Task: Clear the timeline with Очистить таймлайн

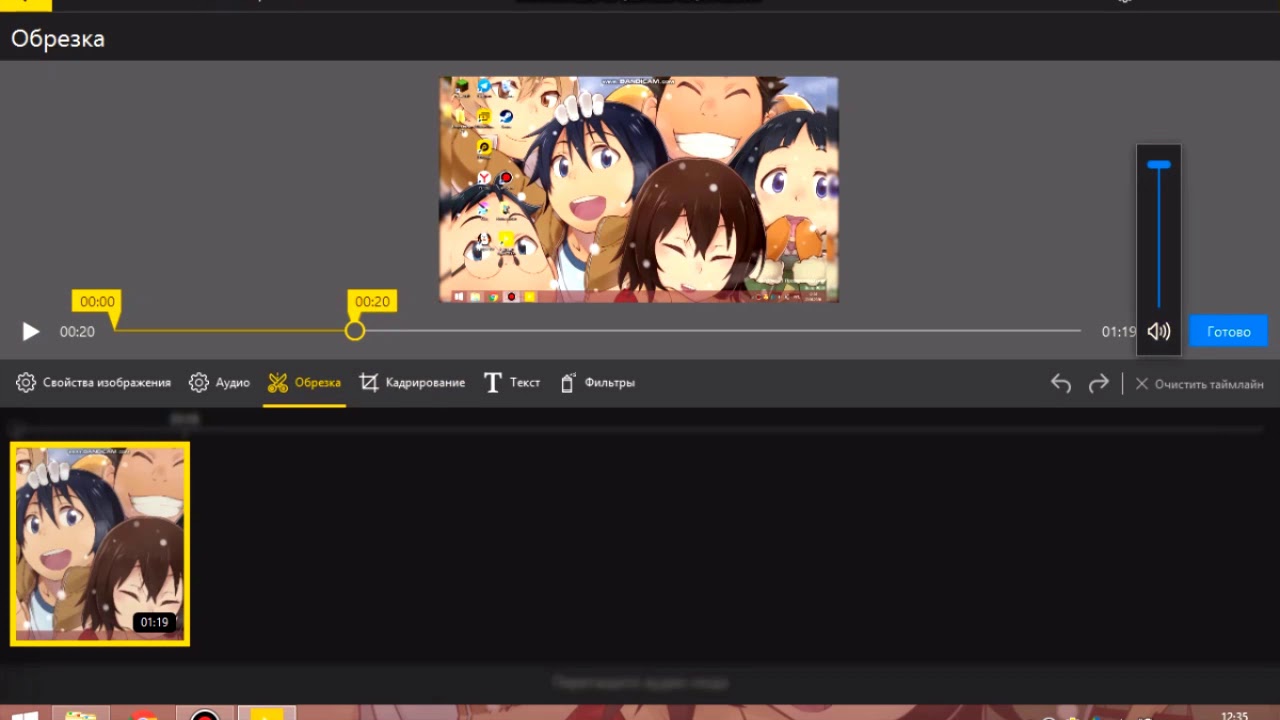Action: pyautogui.click(x=1199, y=384)
